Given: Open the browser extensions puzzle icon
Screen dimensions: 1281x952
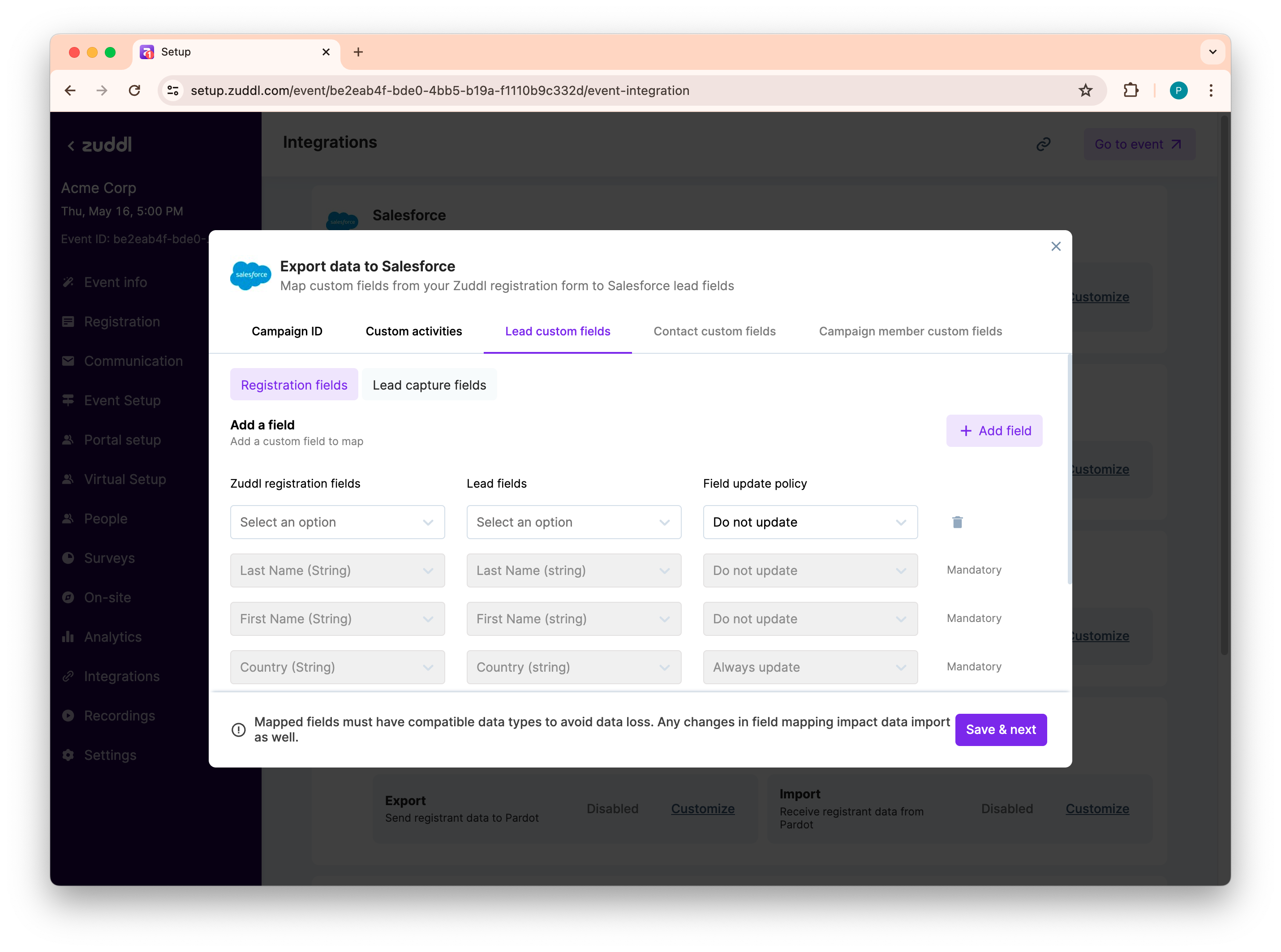Looking at the screenshot, I should click(x=1131, y=90).
